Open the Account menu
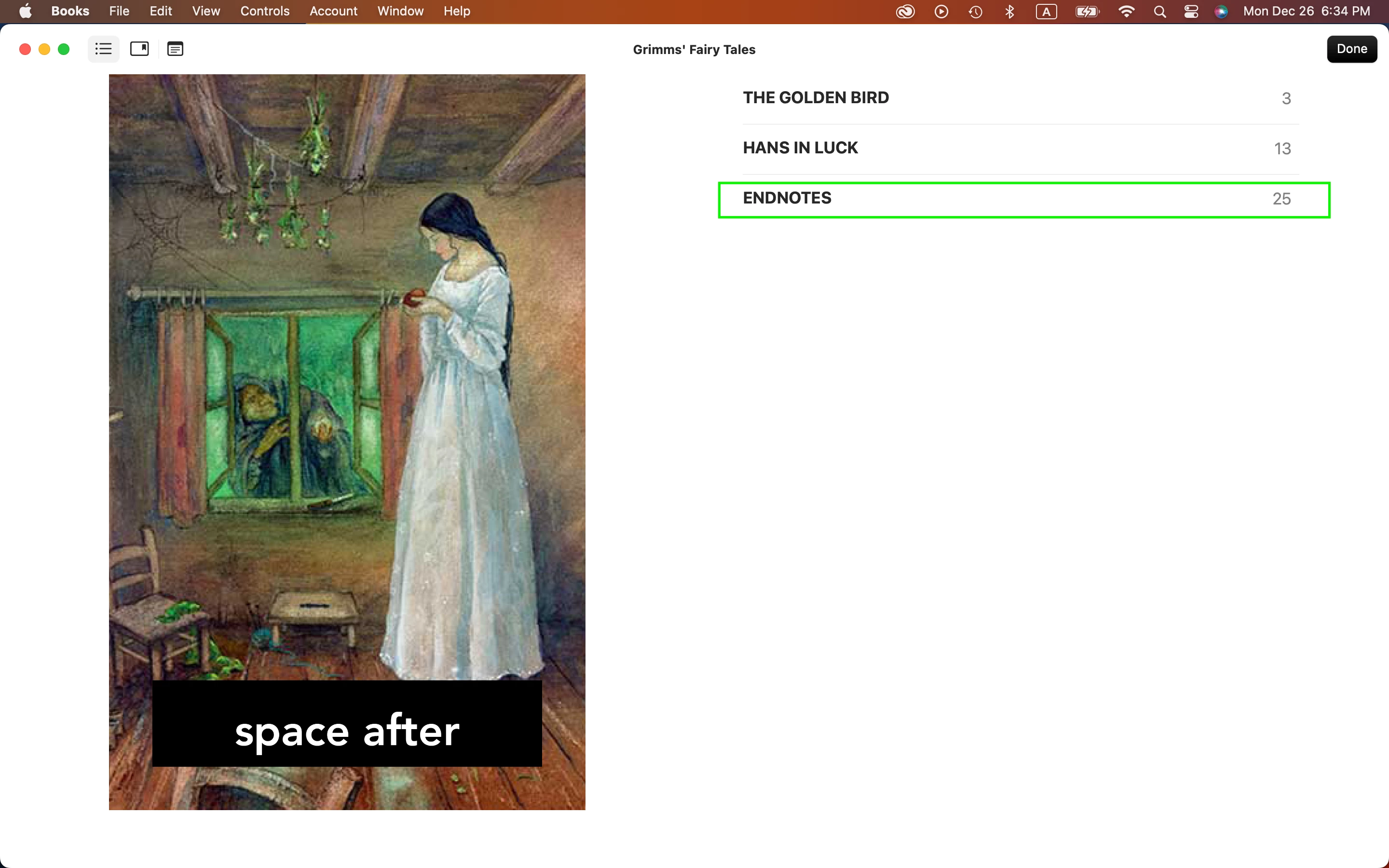This screenshot has width=1389, height=868. point(333,11)
